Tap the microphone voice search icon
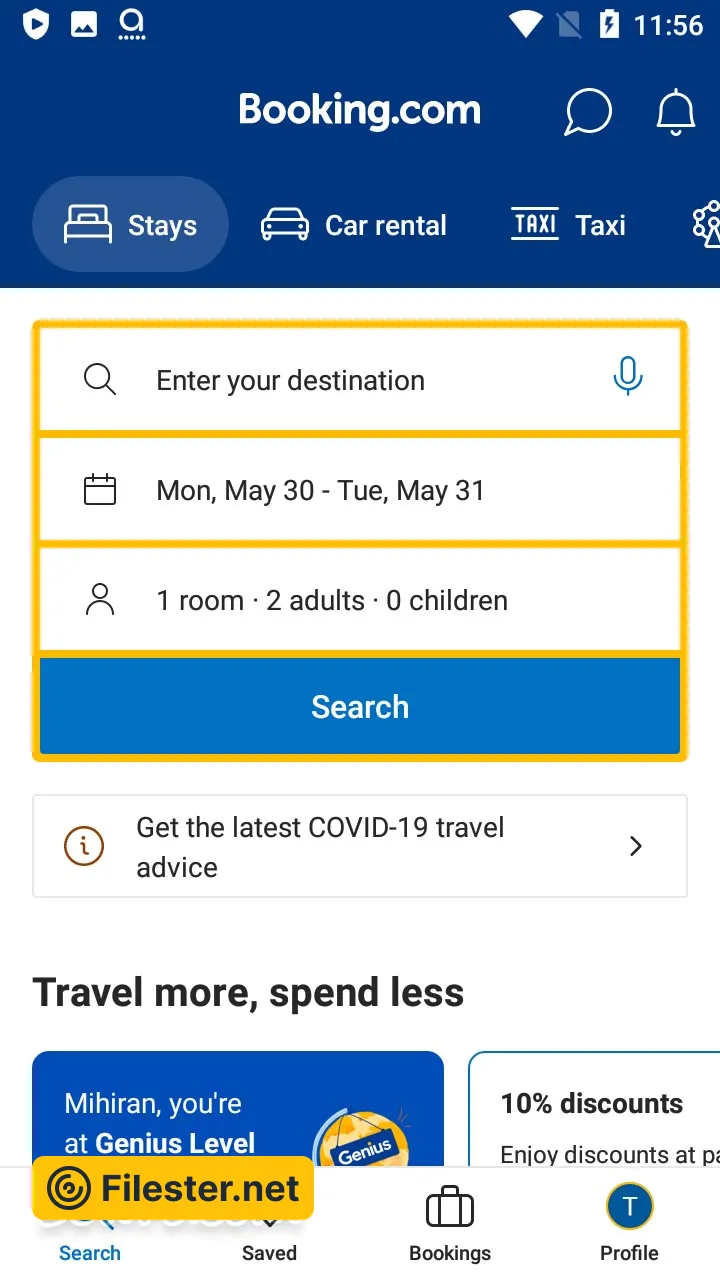Screen dimensions: 720x1280 [628, 377]
